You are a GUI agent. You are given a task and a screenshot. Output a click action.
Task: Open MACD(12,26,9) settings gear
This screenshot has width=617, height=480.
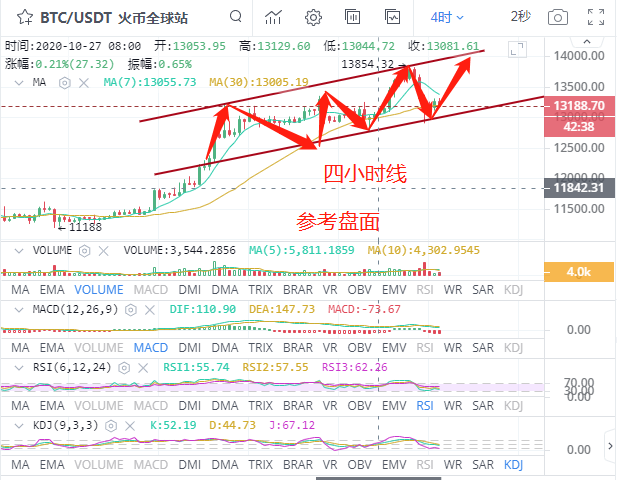tap(130, 309)
